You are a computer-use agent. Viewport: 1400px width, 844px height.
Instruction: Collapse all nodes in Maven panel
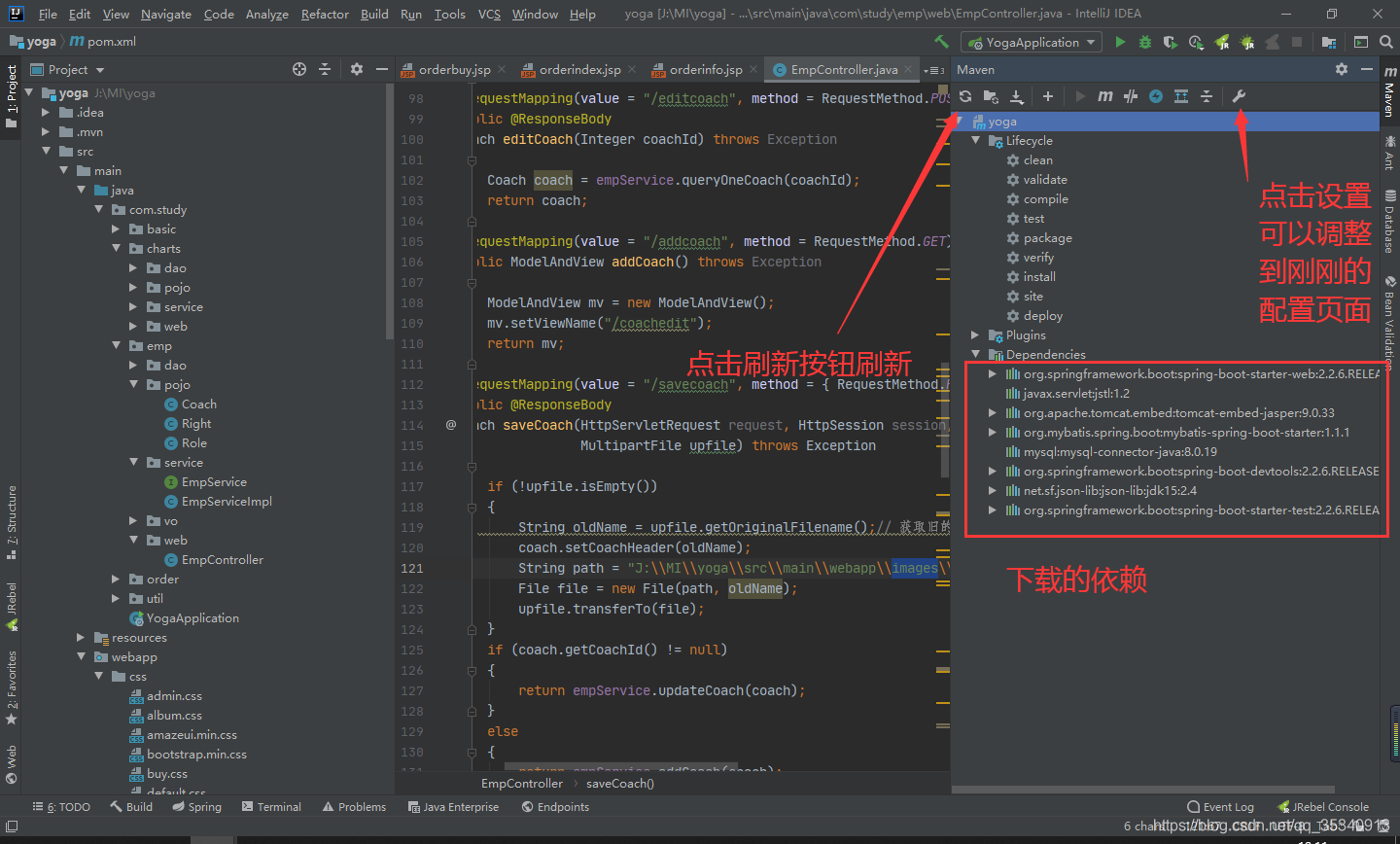tap(1207, 96)
